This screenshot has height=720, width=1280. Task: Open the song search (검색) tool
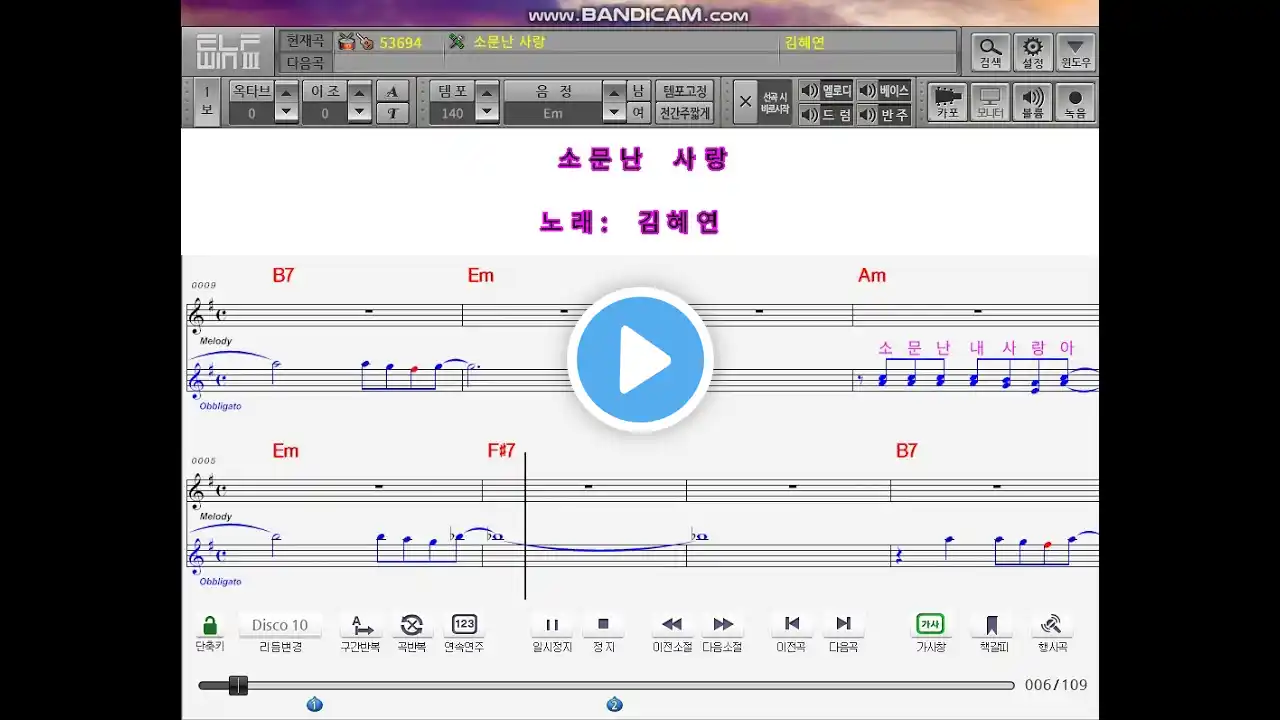[990, 52]
